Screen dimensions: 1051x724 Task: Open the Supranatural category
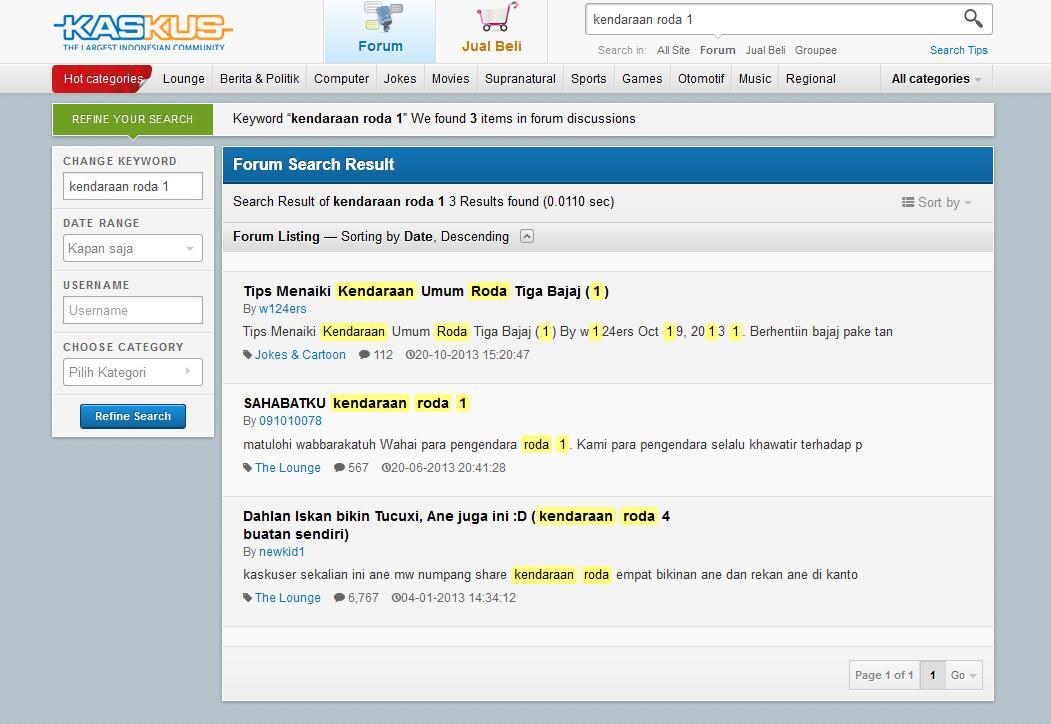[520, 79]
